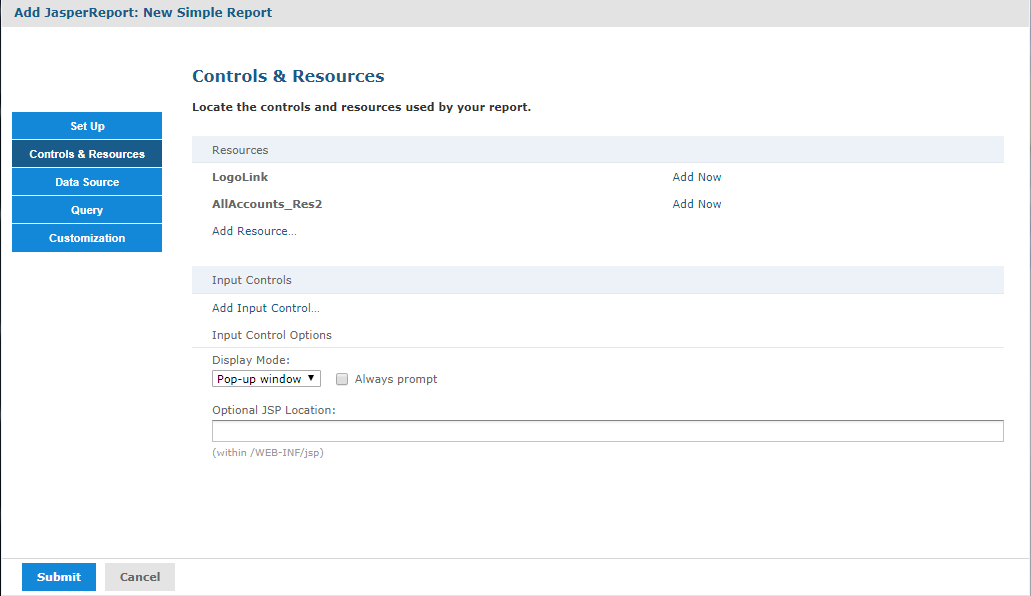Viewport: 1031px width, 596px height.
Task: Open the Display Mode dropdown
Action: coord(266,379)
